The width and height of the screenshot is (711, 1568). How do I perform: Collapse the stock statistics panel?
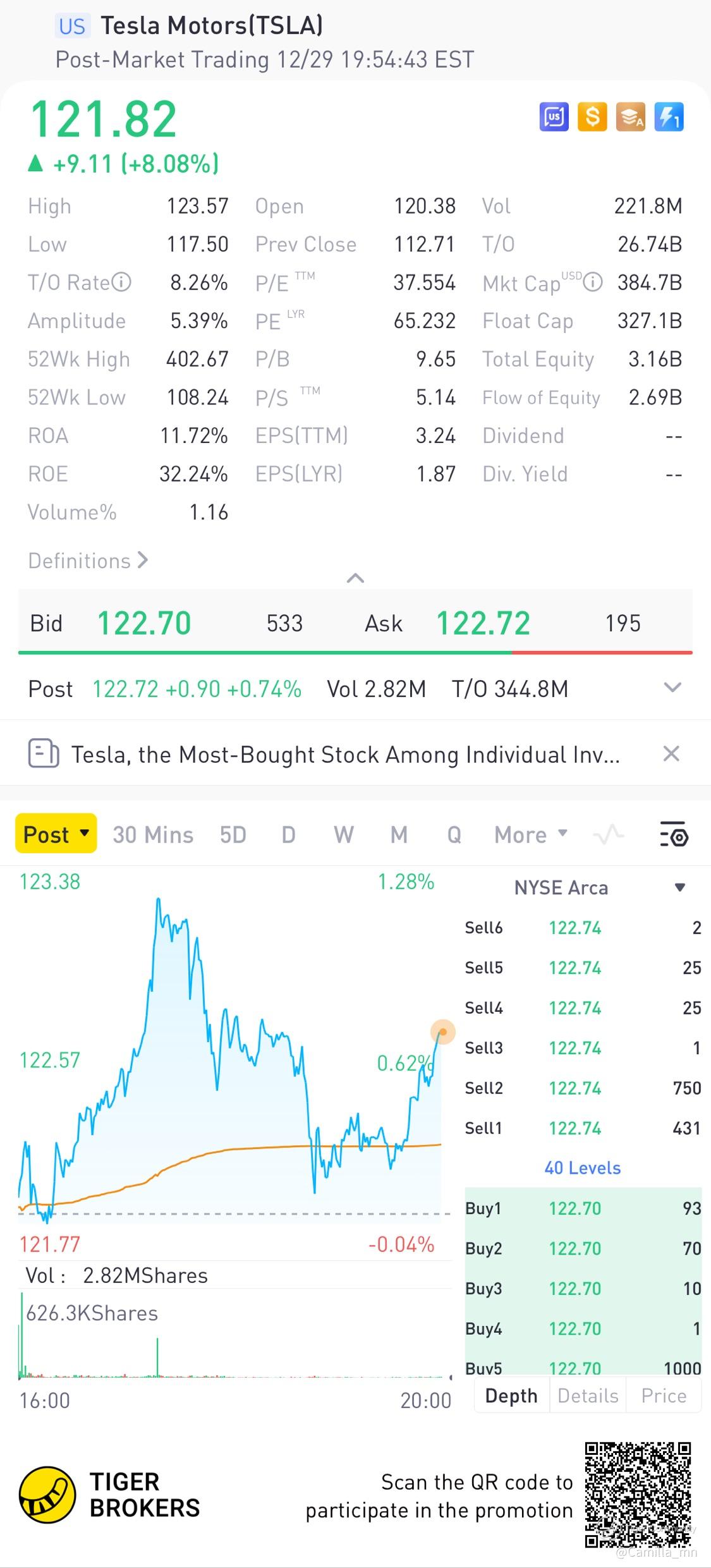pyautogui.click(x=356, y=578)
